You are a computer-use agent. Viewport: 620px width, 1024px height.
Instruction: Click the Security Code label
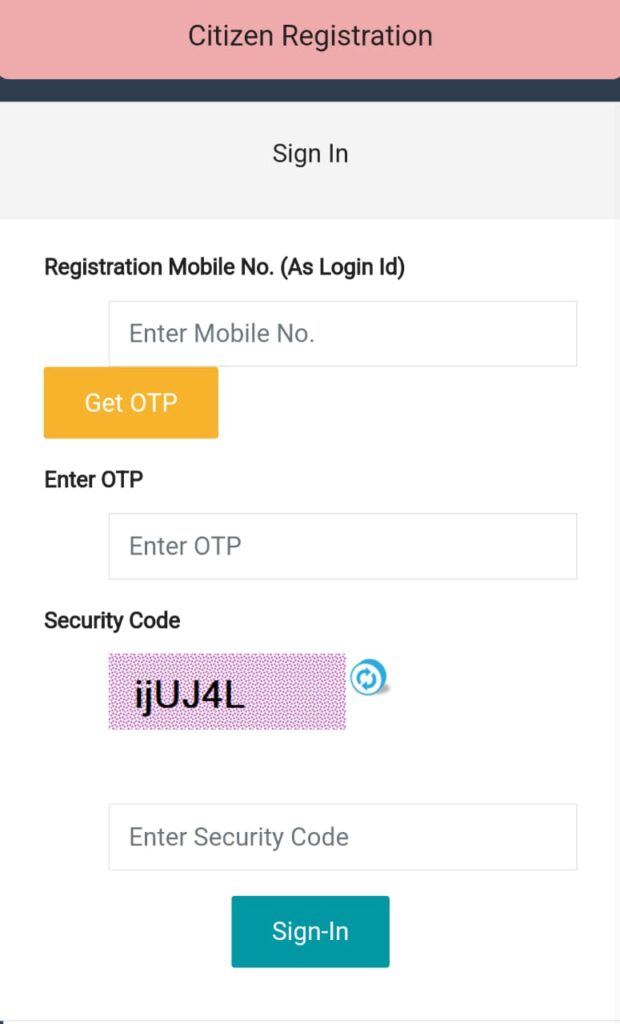(x=112, y=621)
